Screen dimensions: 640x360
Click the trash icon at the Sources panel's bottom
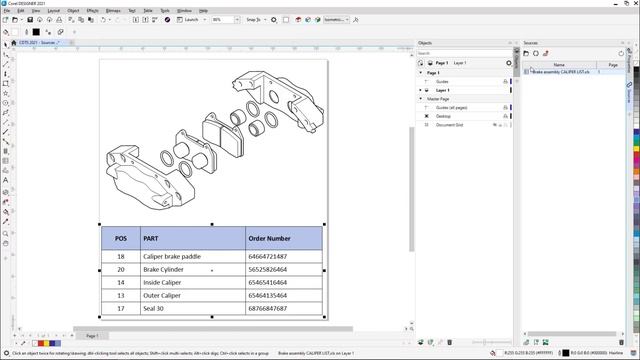pos(621,342)
